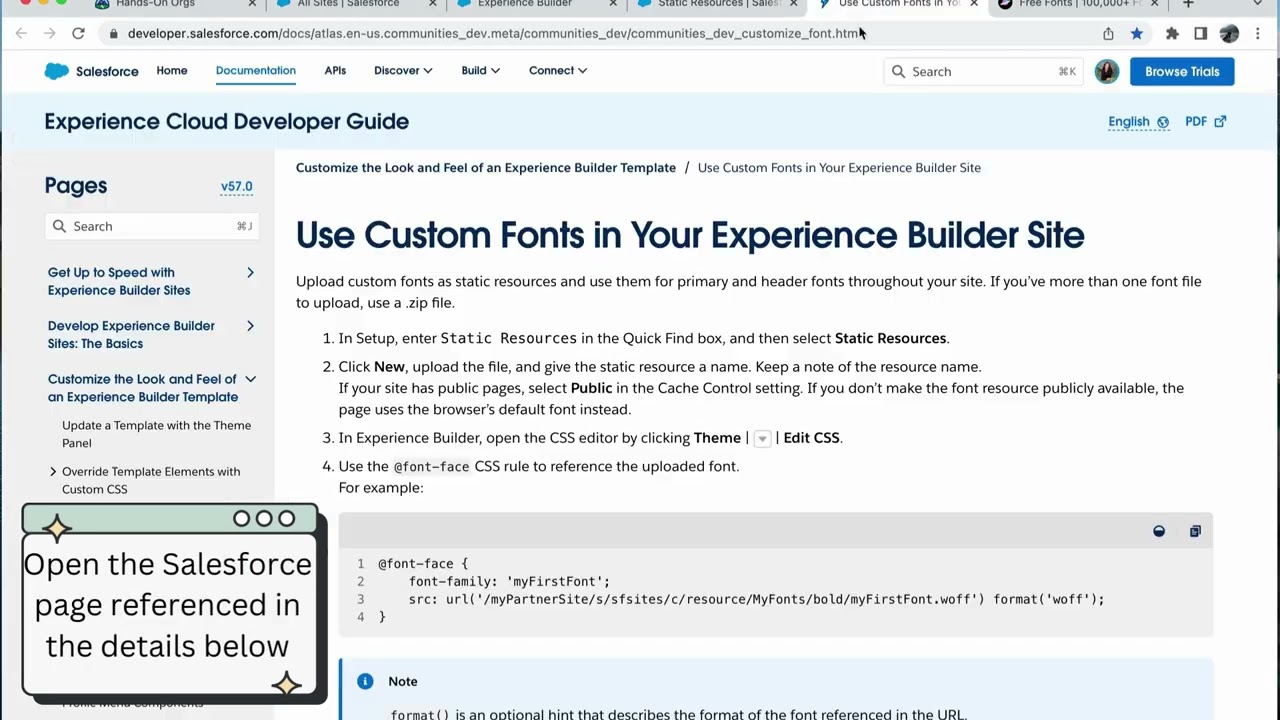Open the Documentation menu item
Image resolution: width=1280 pixels, height=720 pixels.
tap(256, 71)
